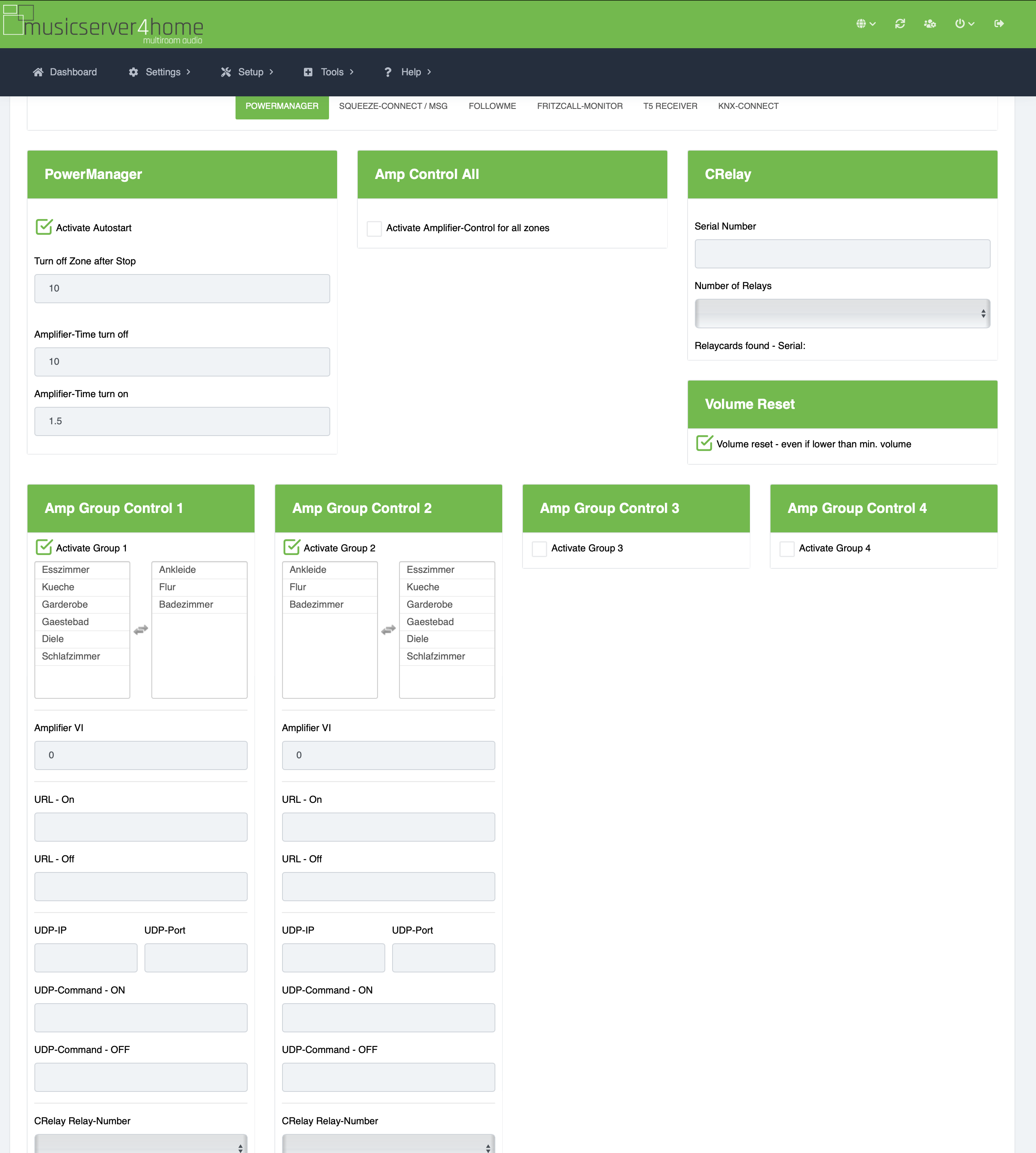Open the FOLLOWME tab

pos(492,106)
